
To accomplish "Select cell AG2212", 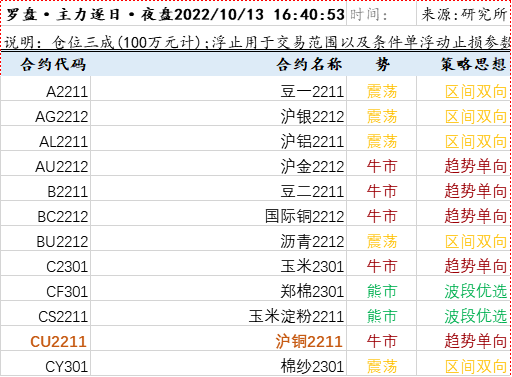I will [x=46, y=113].
